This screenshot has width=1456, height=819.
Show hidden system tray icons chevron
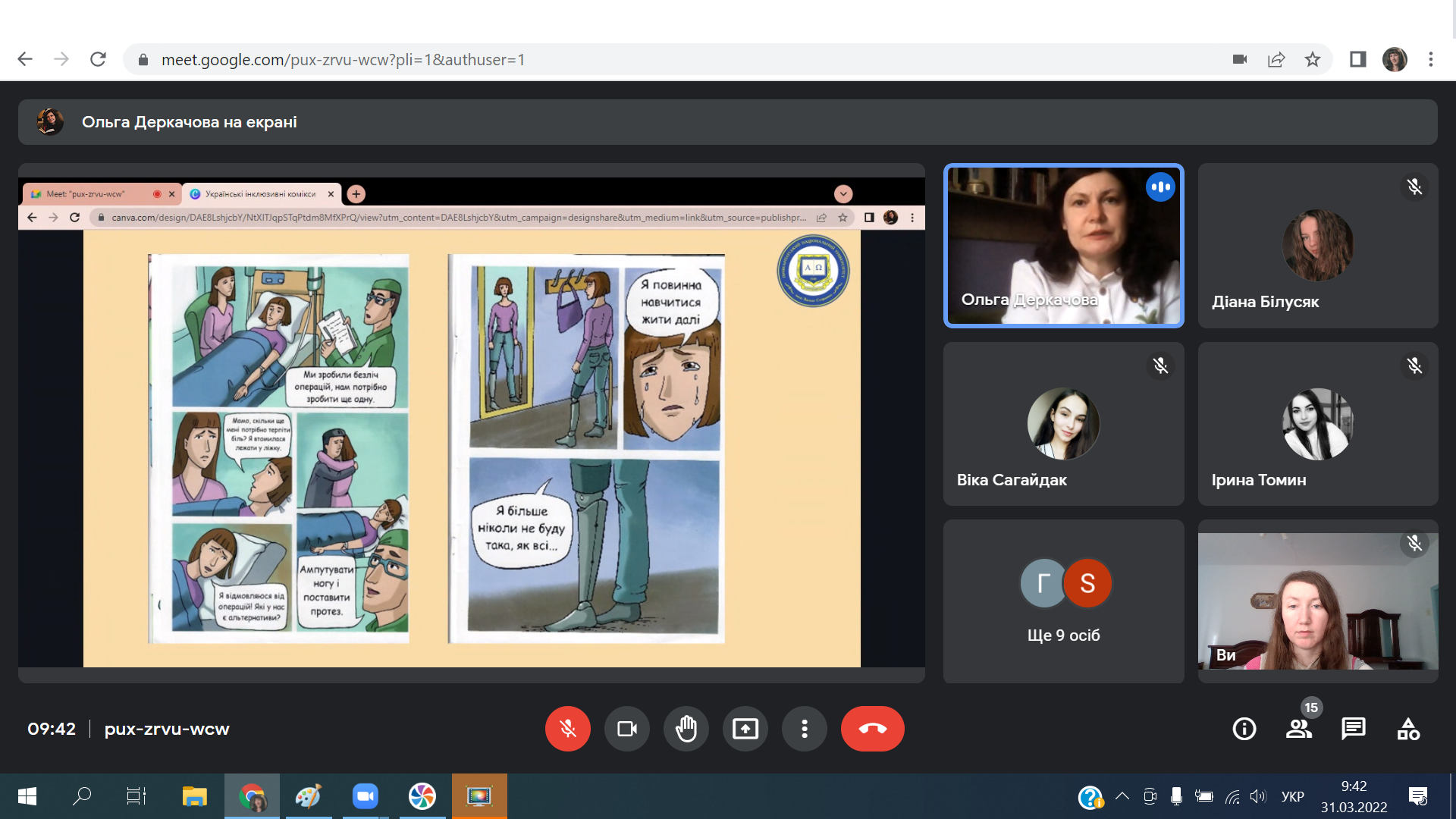(1122, 796)
